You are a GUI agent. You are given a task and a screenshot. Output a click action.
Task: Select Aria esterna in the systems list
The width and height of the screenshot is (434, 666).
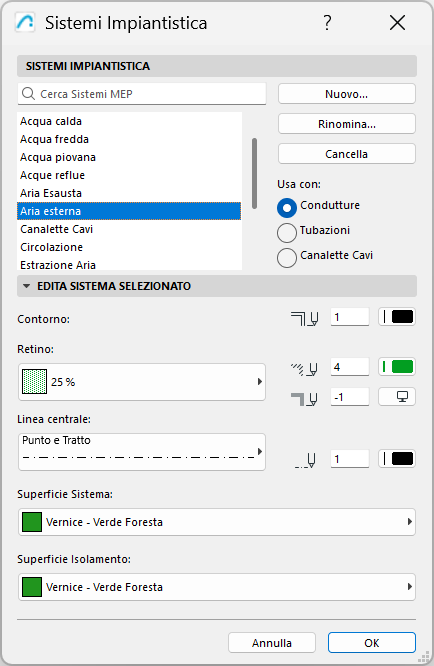point(129,211)
